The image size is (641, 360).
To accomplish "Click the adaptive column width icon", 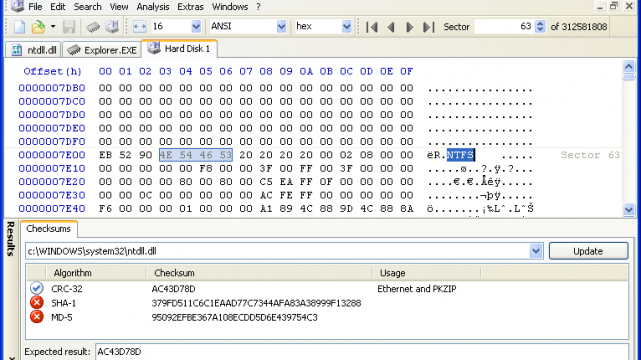I will [139, 27].
